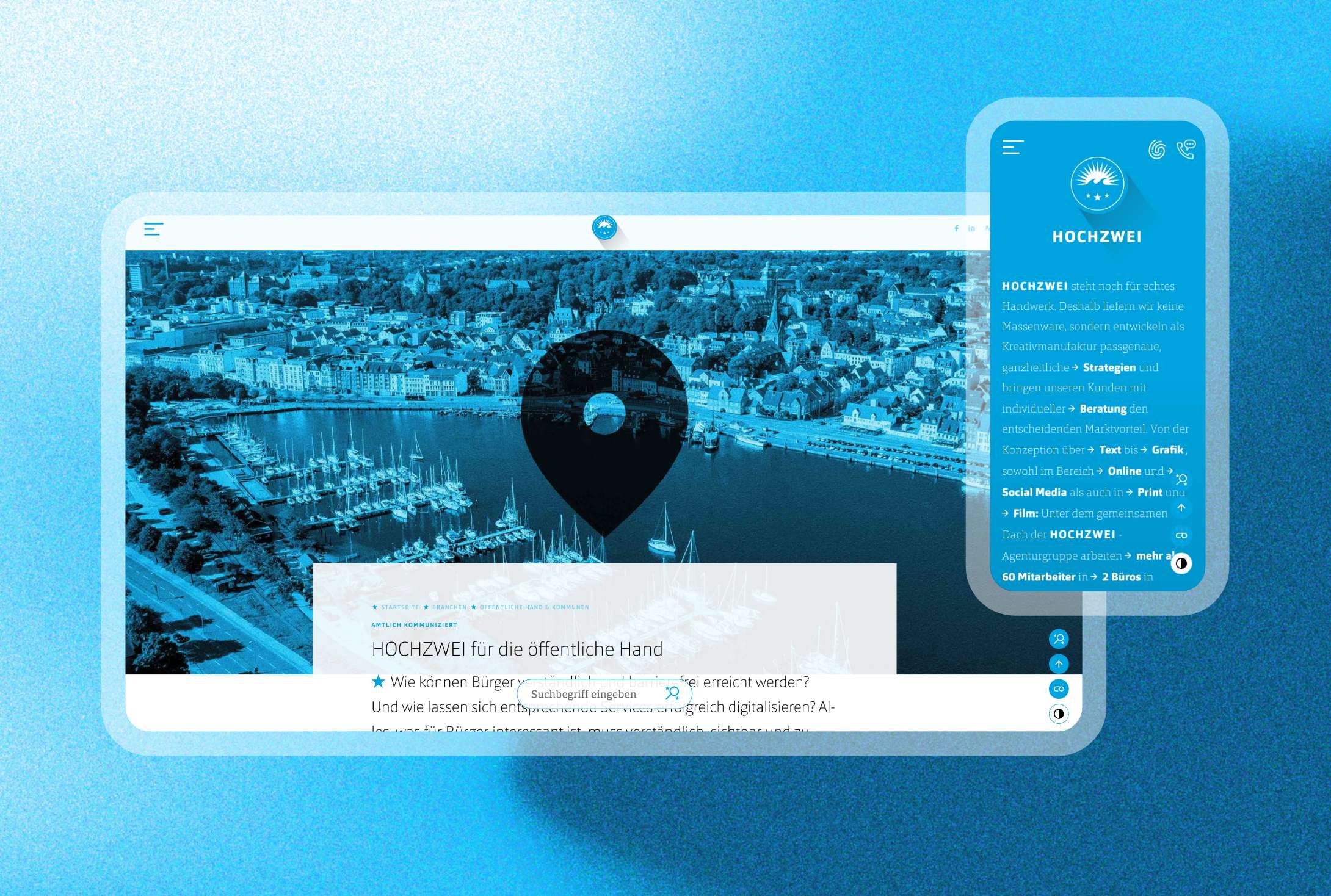The image size is (1331, 896).
Task: Click the round HOCHZWEI logo in phone view
Action: 1097,184
